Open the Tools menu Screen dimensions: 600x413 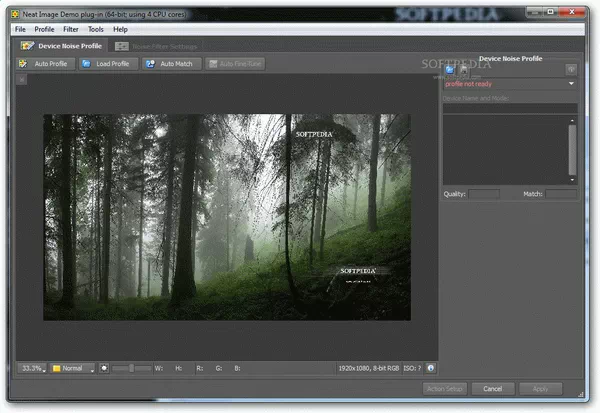click(96, 29)
